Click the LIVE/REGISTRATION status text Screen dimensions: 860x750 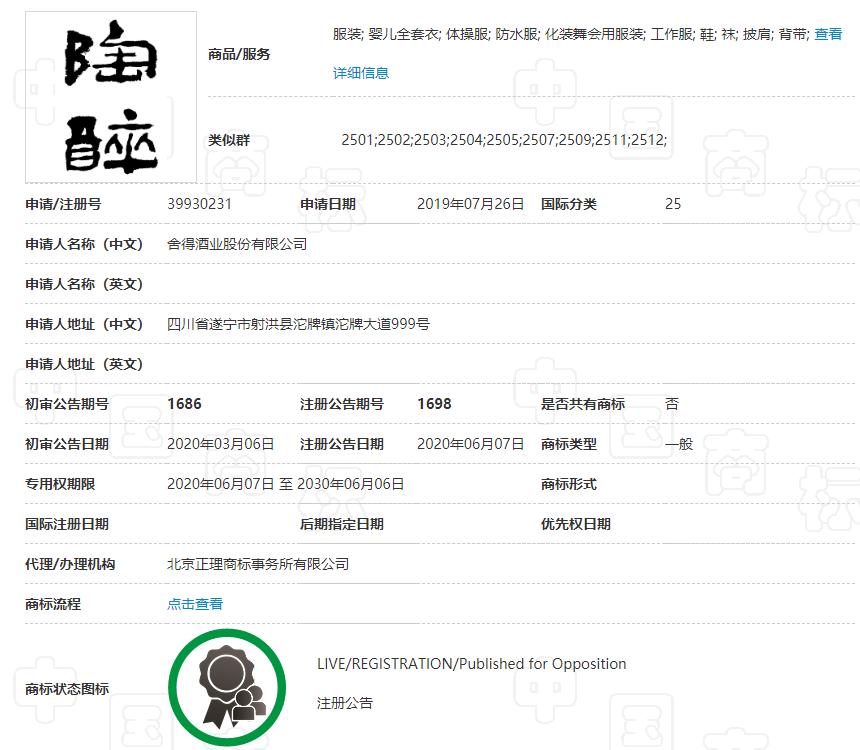coord(469,663)
